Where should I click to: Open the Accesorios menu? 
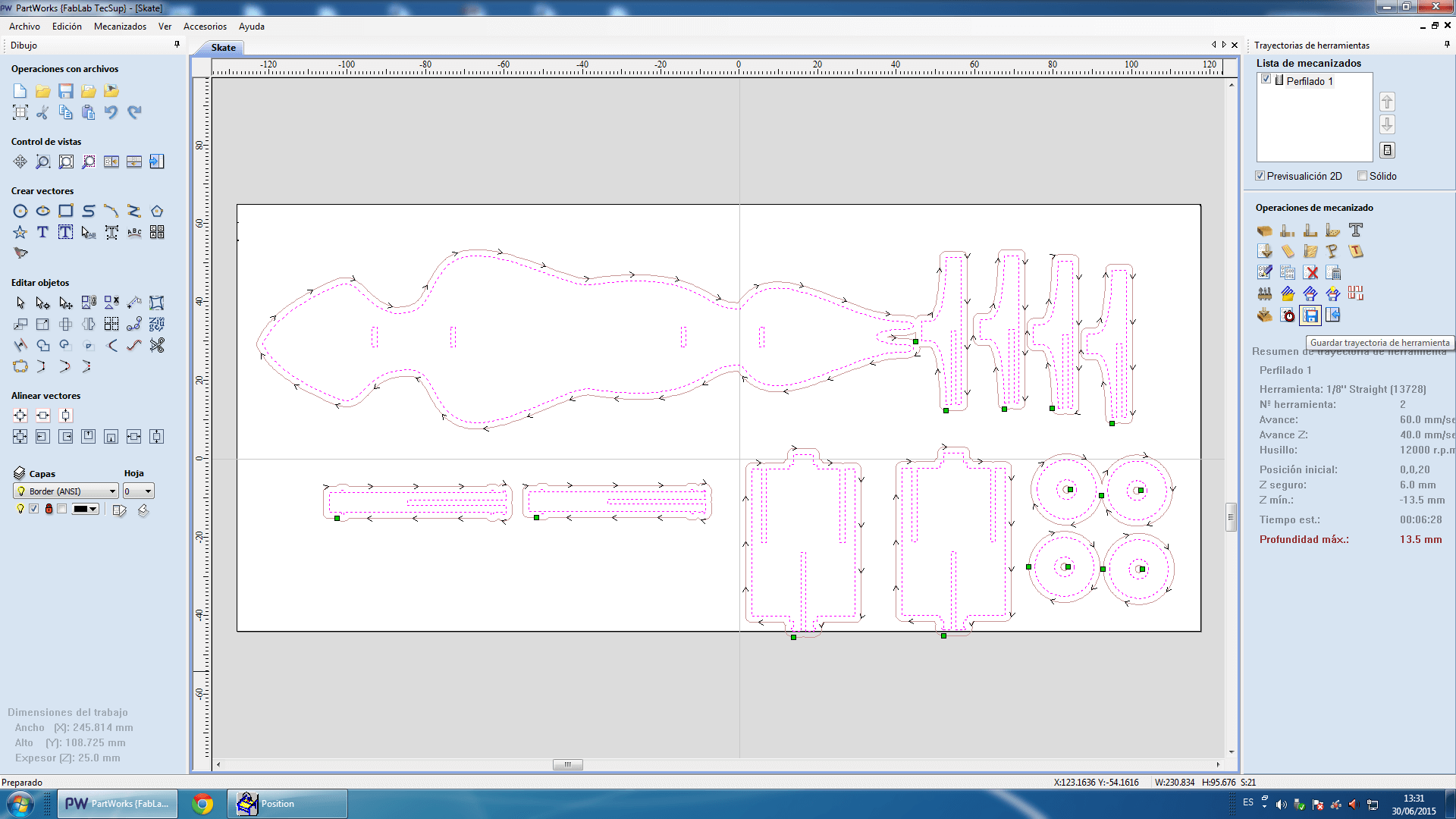205,26
